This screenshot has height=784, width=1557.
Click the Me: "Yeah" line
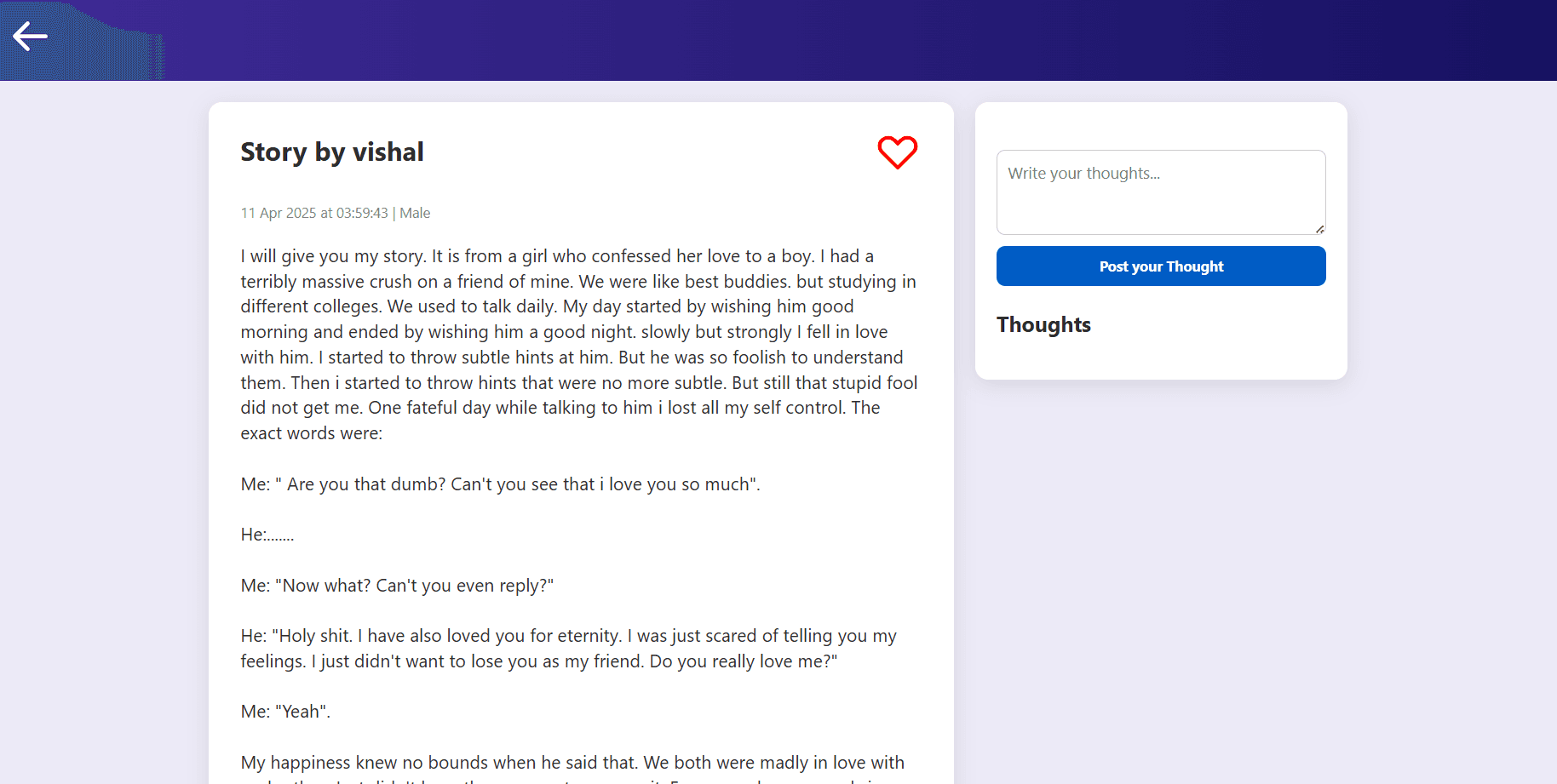click(285, 712)
